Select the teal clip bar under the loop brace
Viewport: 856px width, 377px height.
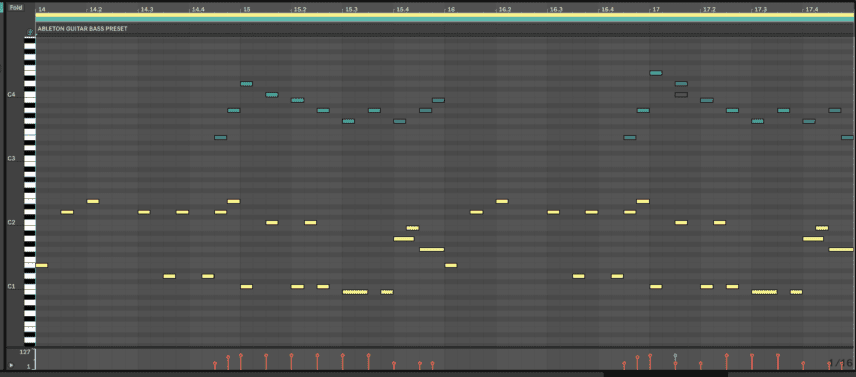445,20
